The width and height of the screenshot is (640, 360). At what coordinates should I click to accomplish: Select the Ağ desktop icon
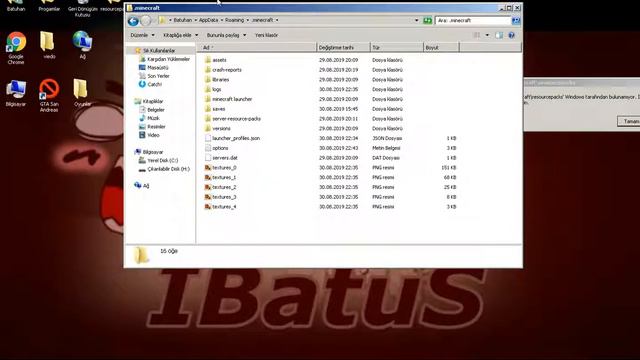82,45
